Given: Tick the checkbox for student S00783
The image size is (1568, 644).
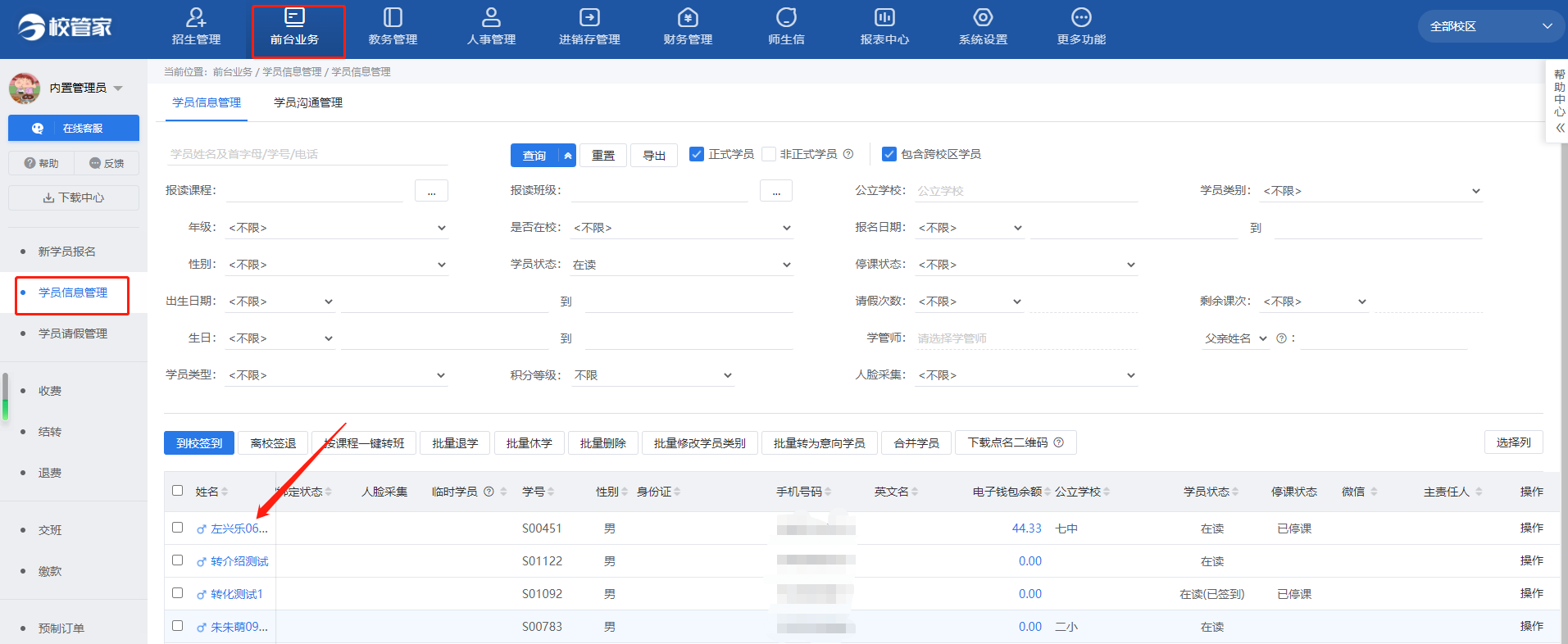Looking at the screenshot, I should click(x=177, y=625).
